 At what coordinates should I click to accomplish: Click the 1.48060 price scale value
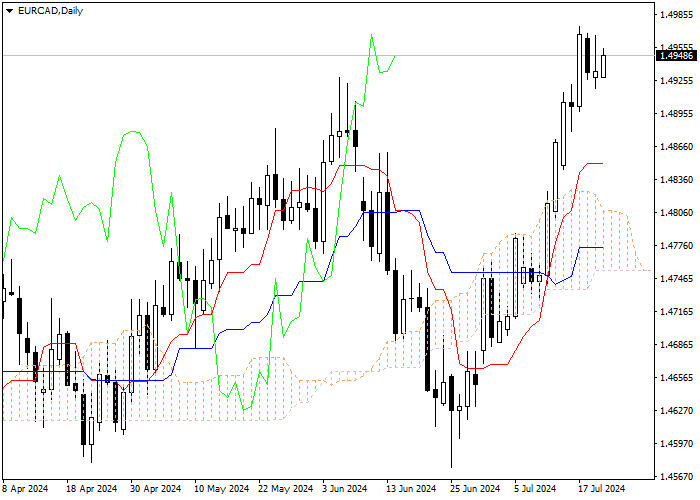click(x=676, y=212)
